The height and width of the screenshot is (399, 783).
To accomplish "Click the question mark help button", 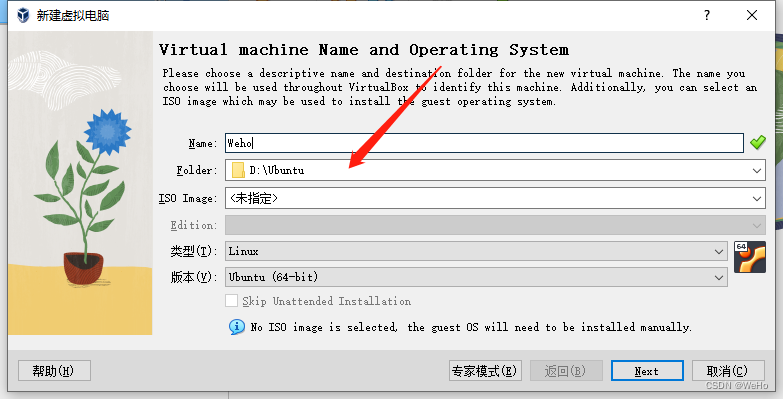I will coord(707,15).
